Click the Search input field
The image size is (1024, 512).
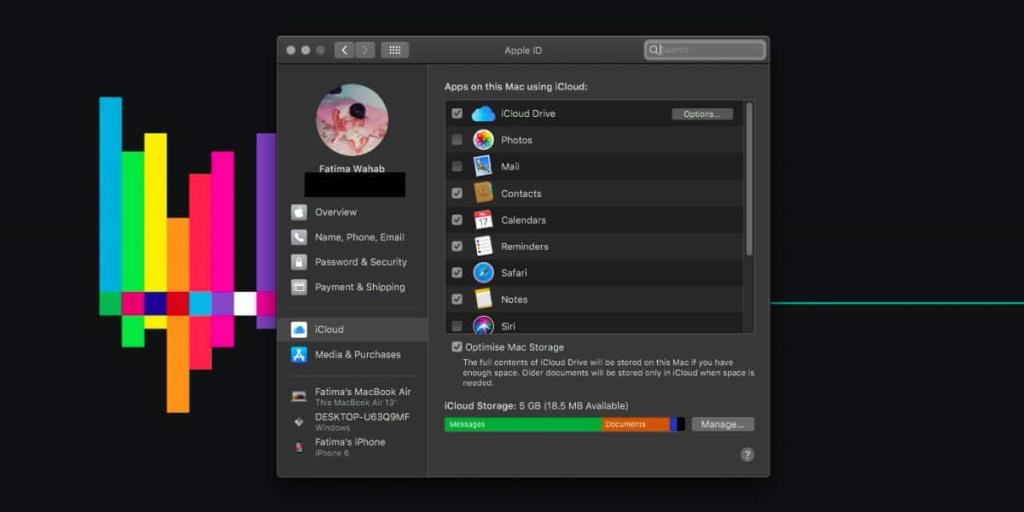click(x=705, y=50)
